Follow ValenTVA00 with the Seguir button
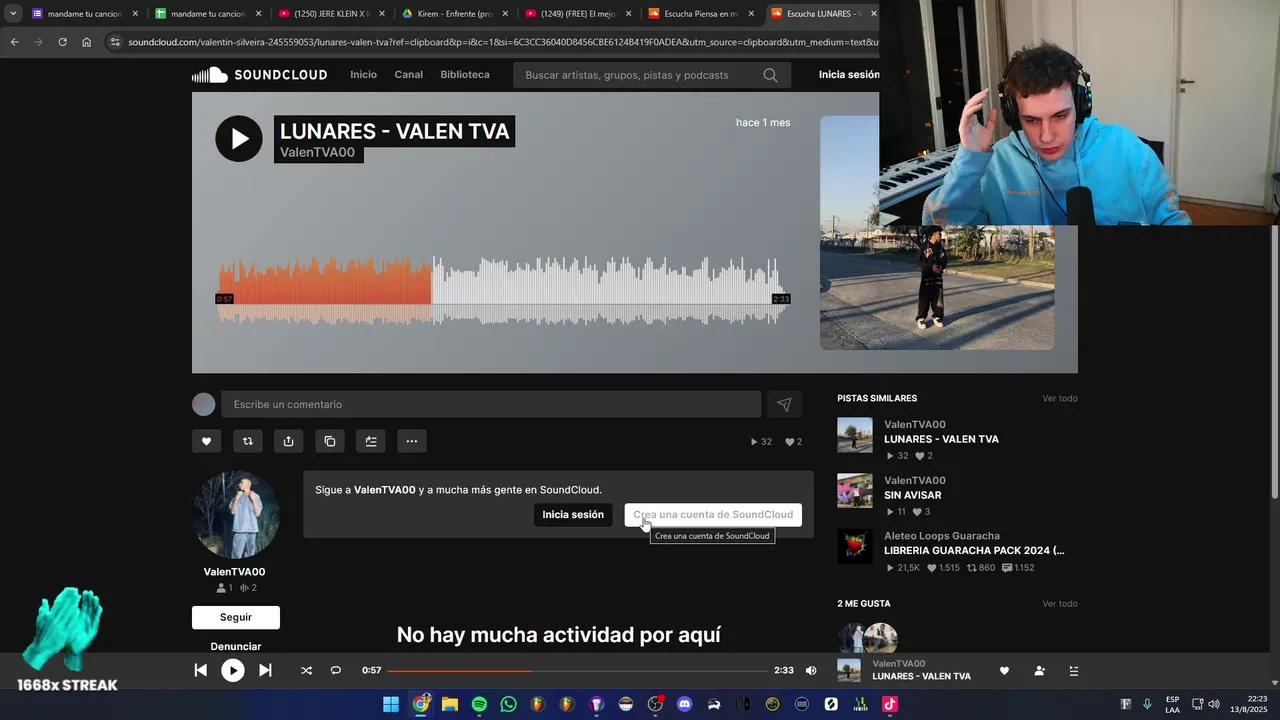 [236, 617]
